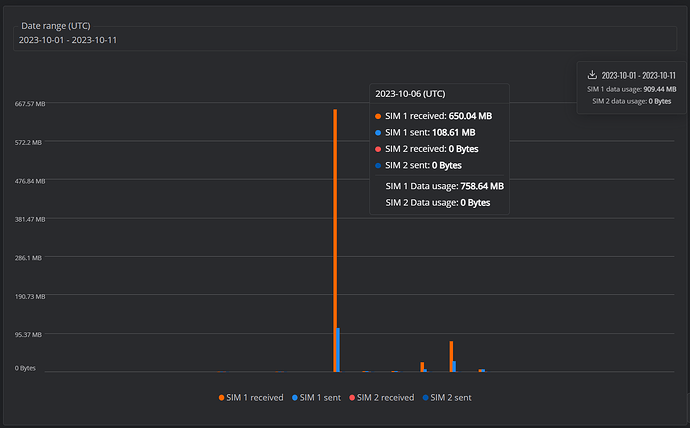Toggle SIM 2 sent legend item

click(x=447, y=398)
